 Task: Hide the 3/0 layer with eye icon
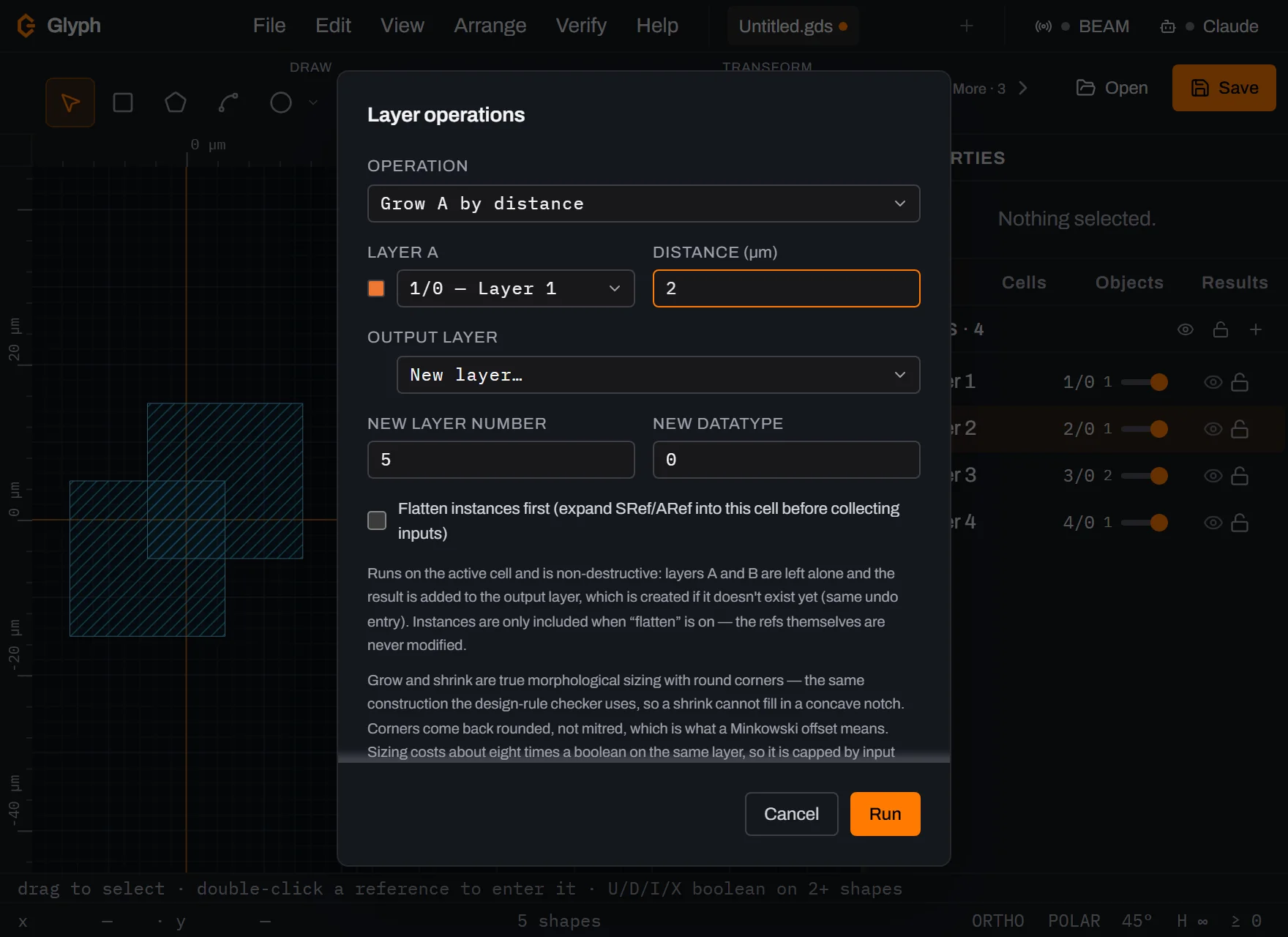pos(1213,476)
